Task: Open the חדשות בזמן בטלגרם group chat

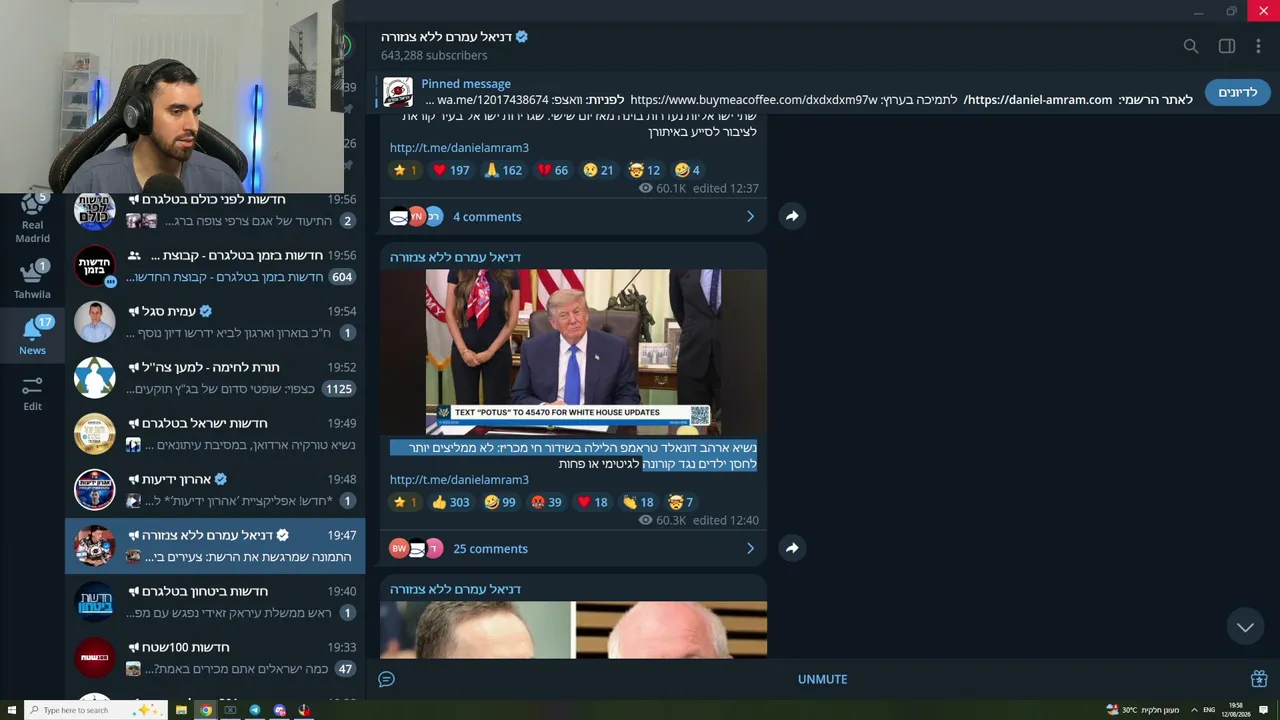Action: coord(215,266)
